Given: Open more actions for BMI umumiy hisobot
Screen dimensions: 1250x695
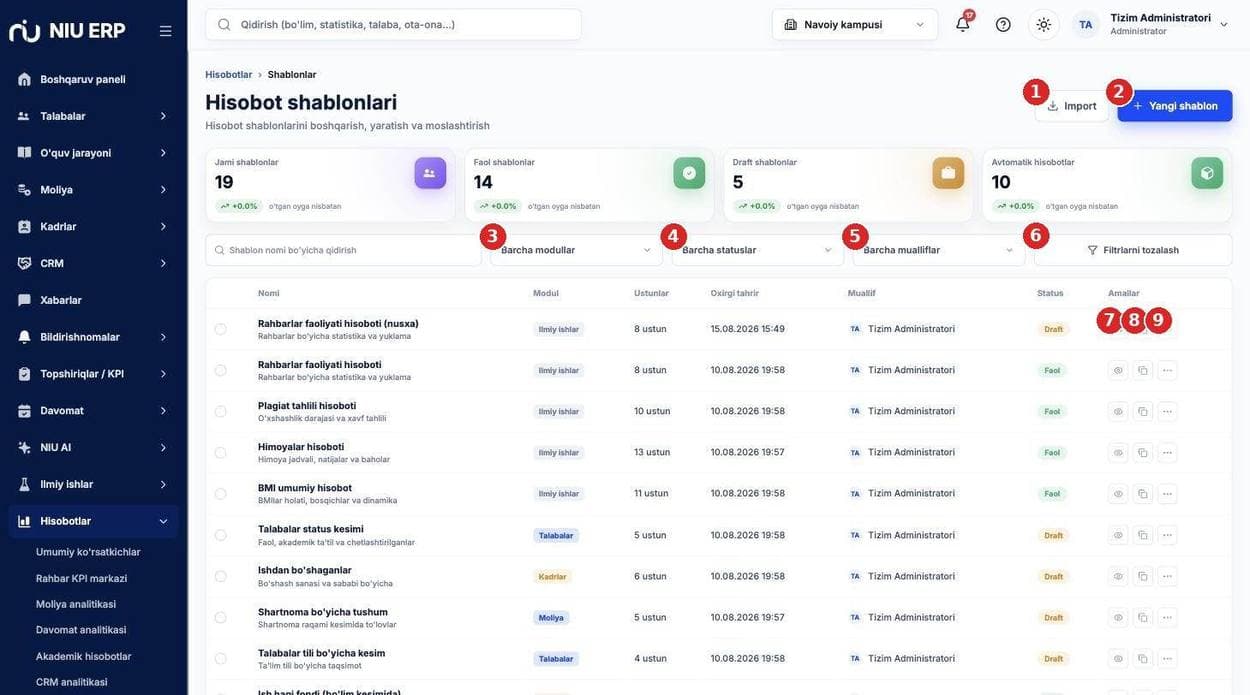Looking at the screenshot, I should click(1167, 493).
